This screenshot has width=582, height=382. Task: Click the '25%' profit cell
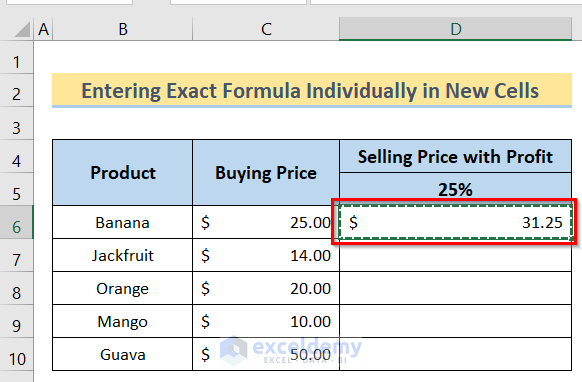point(455,189)
